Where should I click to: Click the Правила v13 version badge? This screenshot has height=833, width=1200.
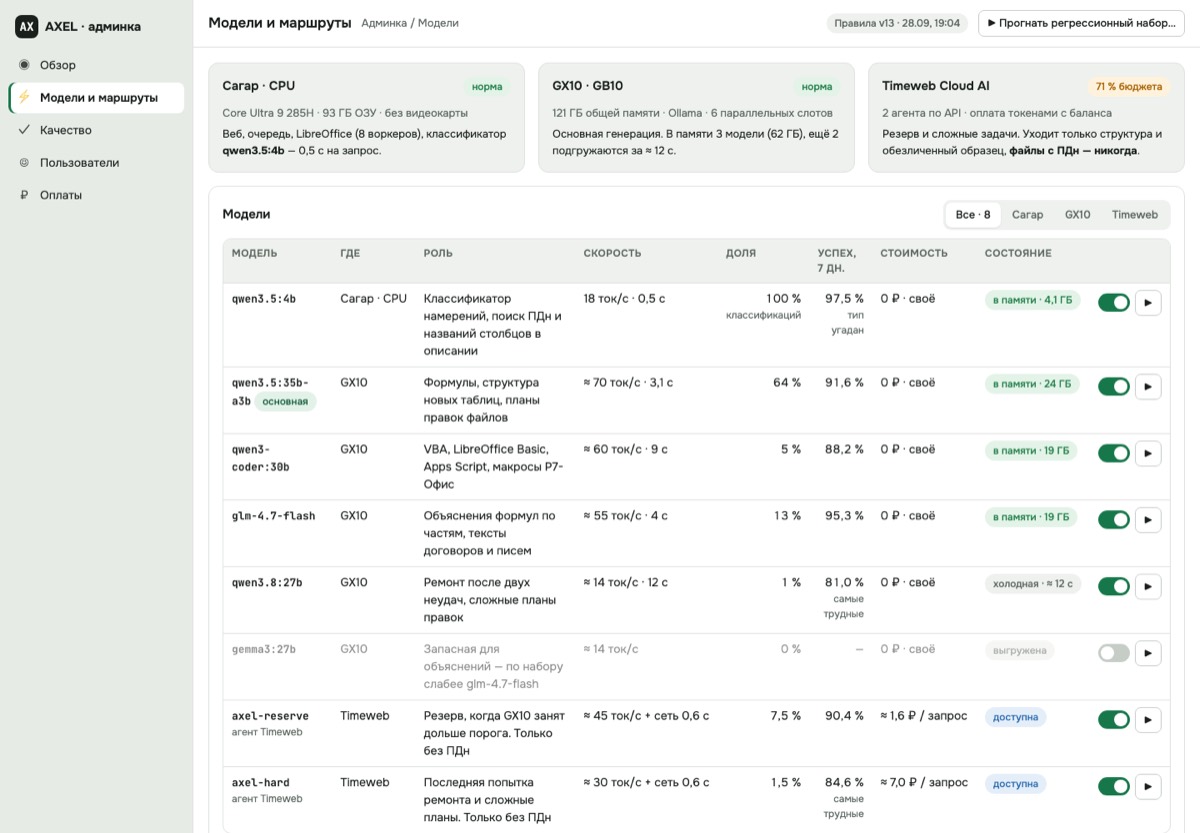tap(896, 23)
